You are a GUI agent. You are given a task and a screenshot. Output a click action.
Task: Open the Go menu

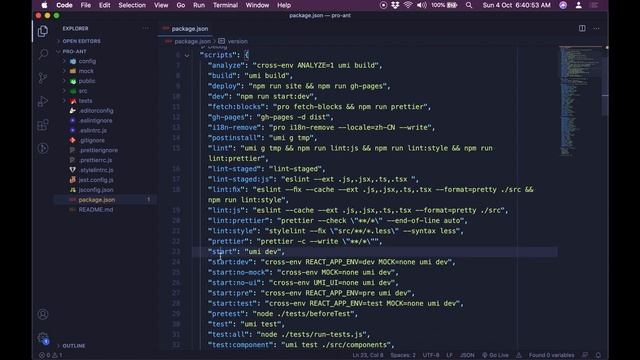181,5
